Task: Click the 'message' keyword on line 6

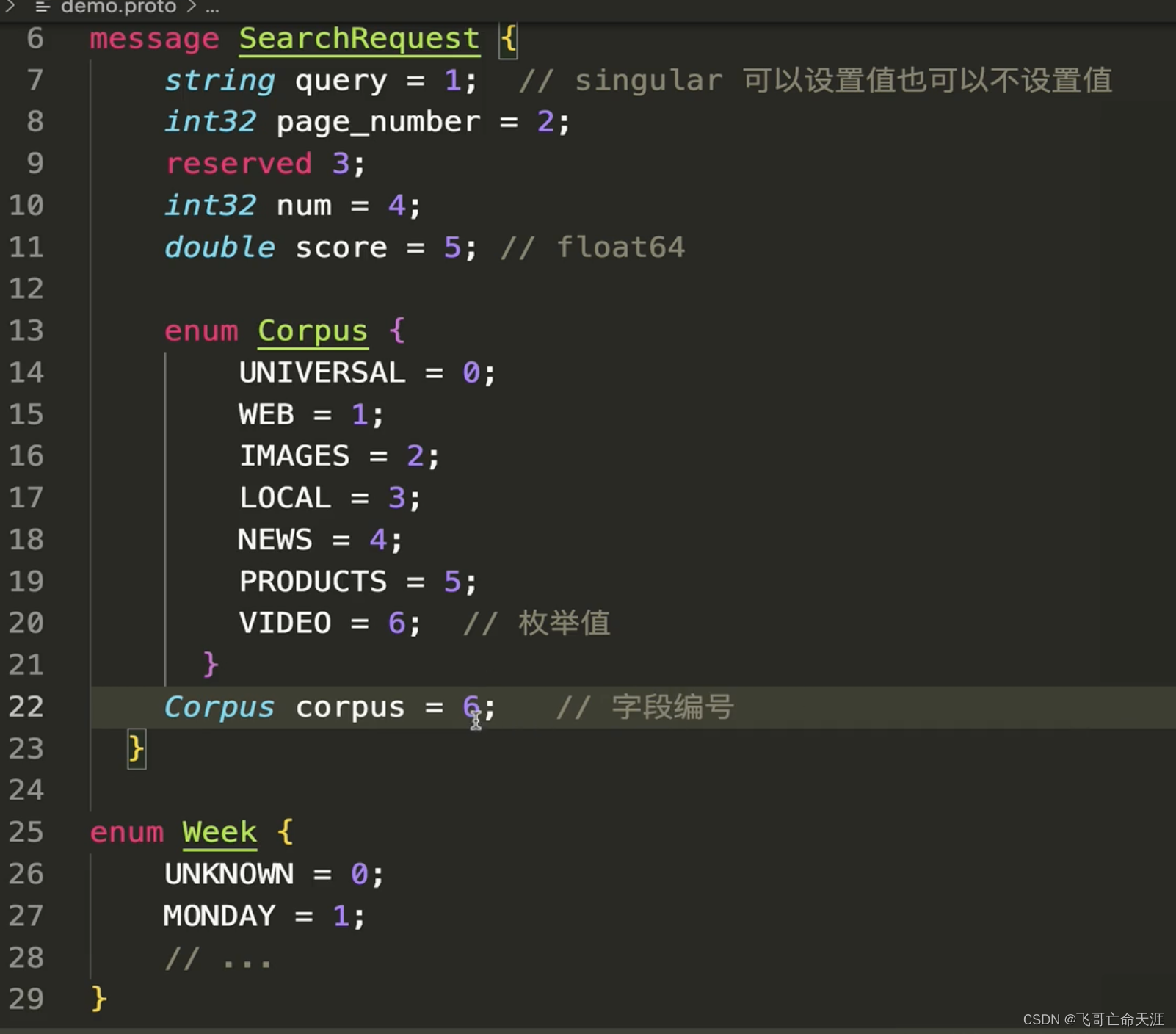Action: tap(154, 40)
